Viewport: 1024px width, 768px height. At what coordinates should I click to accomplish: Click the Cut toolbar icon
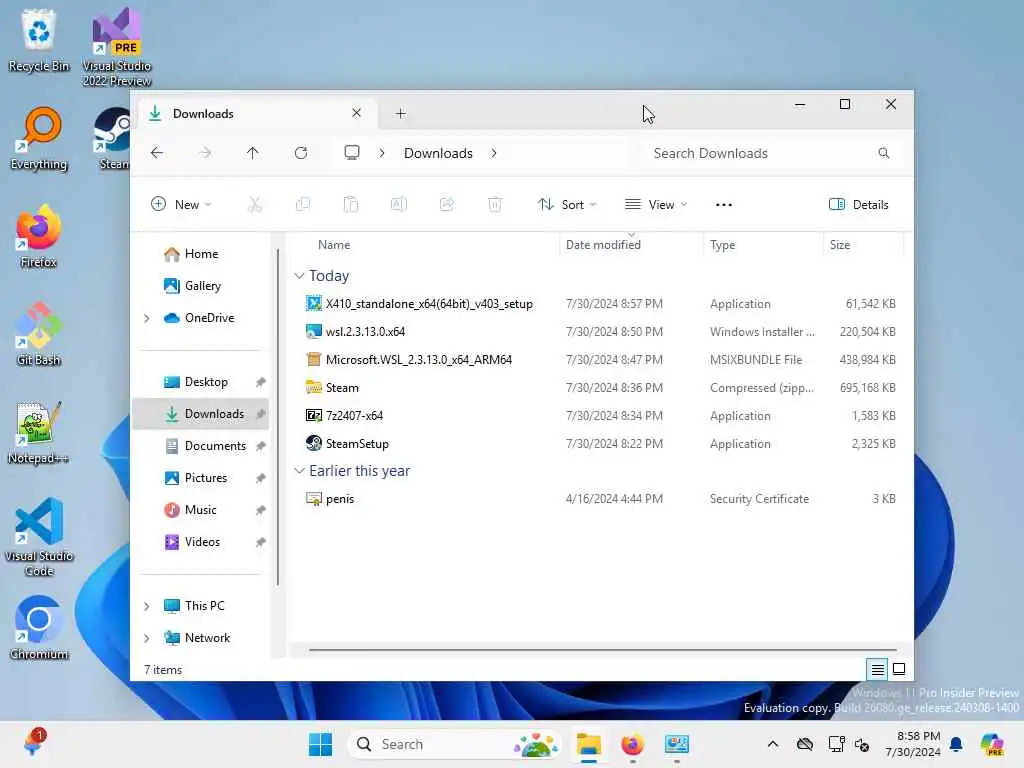click(255, 204)
